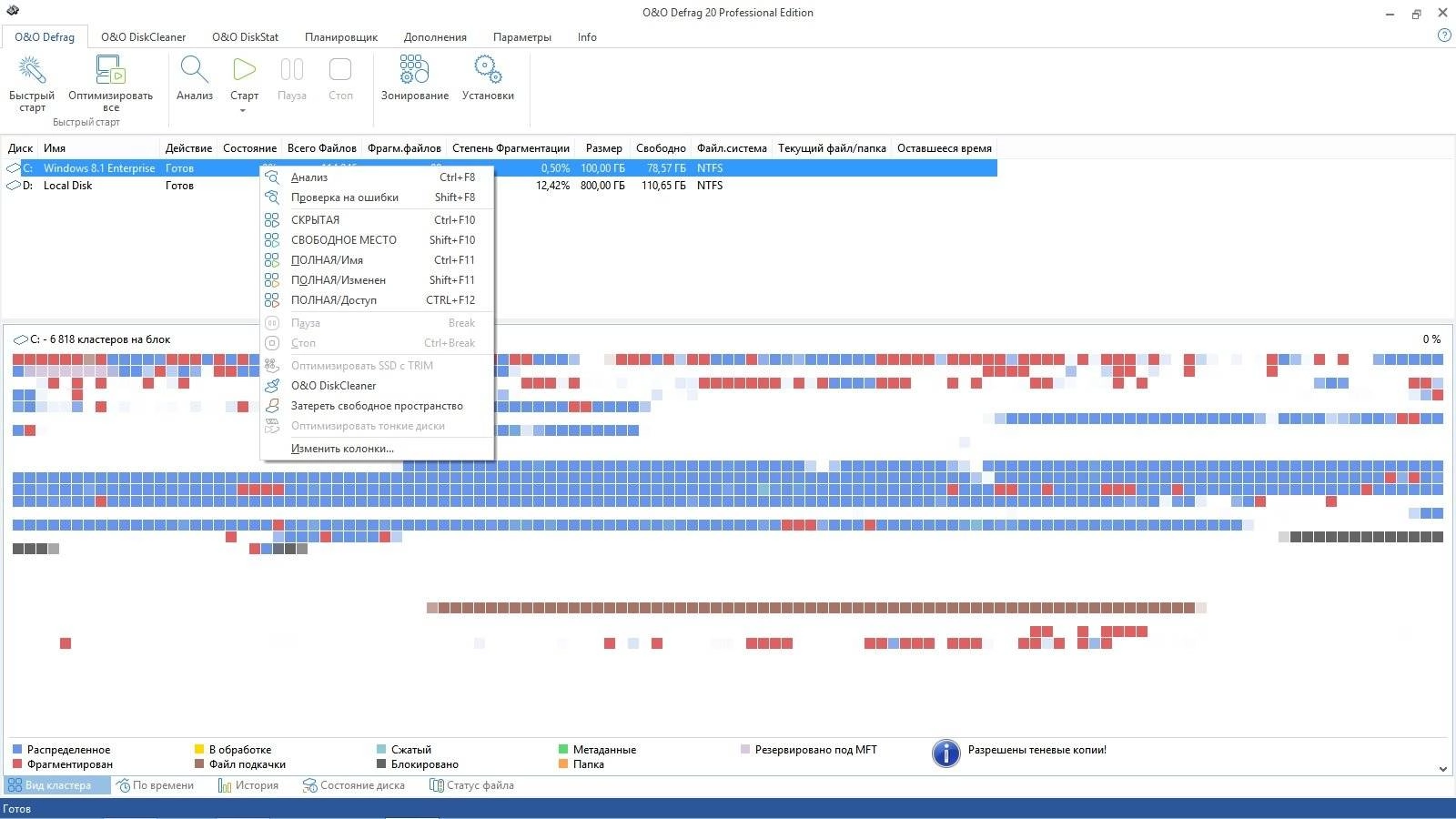Select the Local Disk D: row

[x=500, y=186]
